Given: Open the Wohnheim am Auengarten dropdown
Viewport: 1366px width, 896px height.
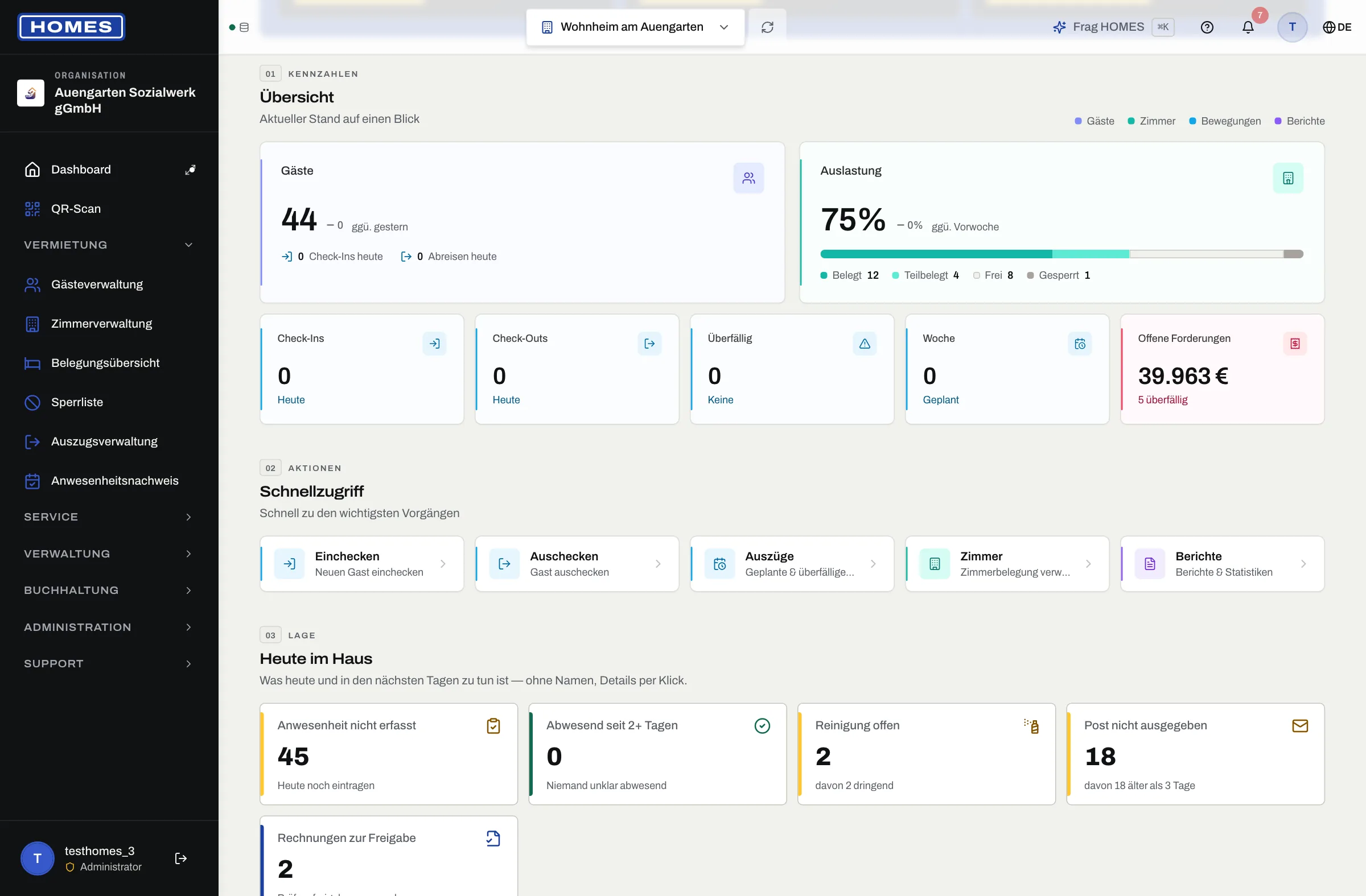Looking at the screenshot, I should [635, 27].
